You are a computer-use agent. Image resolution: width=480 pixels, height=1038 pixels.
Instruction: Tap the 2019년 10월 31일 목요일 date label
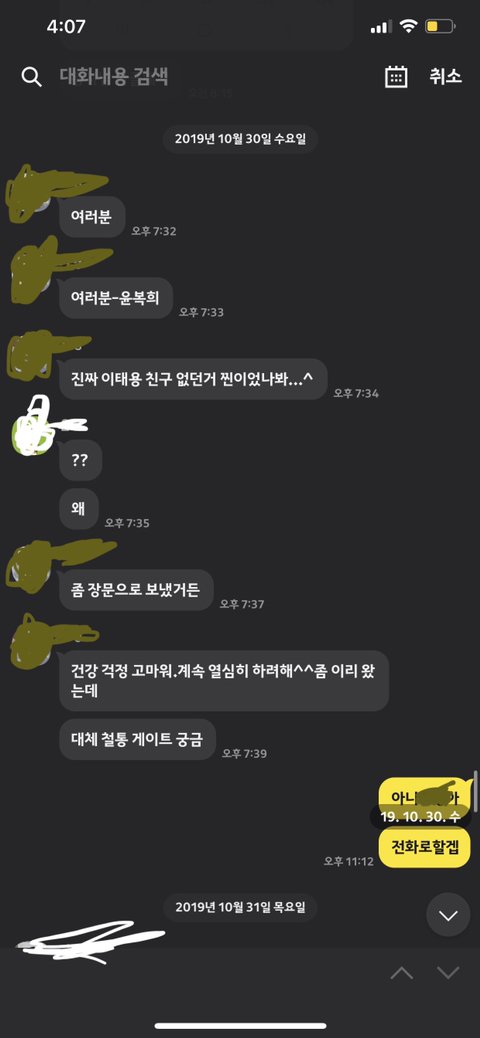coord(240,907)
